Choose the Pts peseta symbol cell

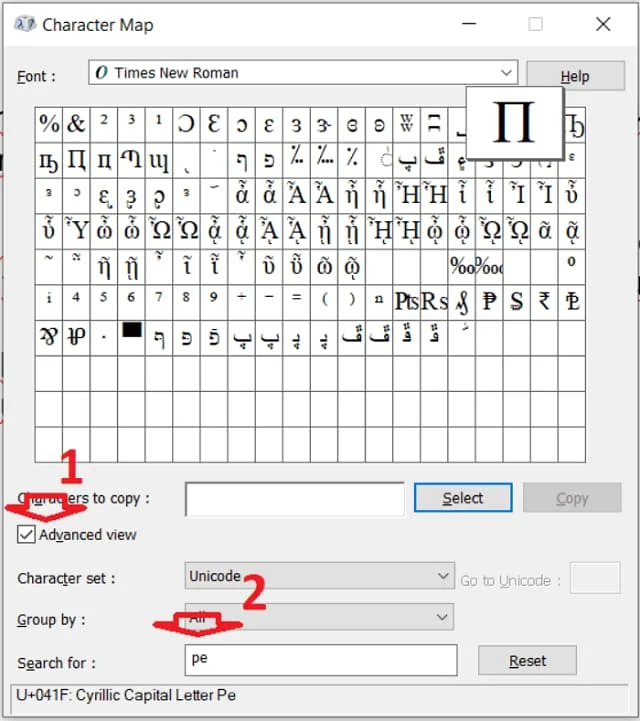click(406, 300)
